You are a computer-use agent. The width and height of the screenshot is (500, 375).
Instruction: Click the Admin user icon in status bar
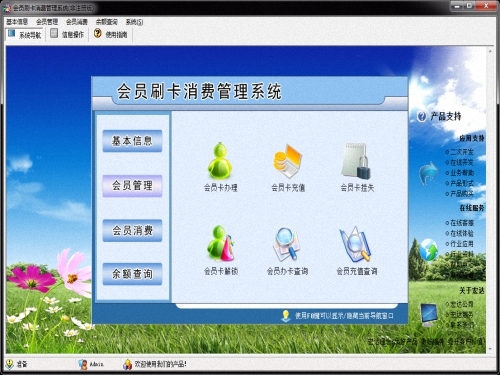tap(83, 364)
